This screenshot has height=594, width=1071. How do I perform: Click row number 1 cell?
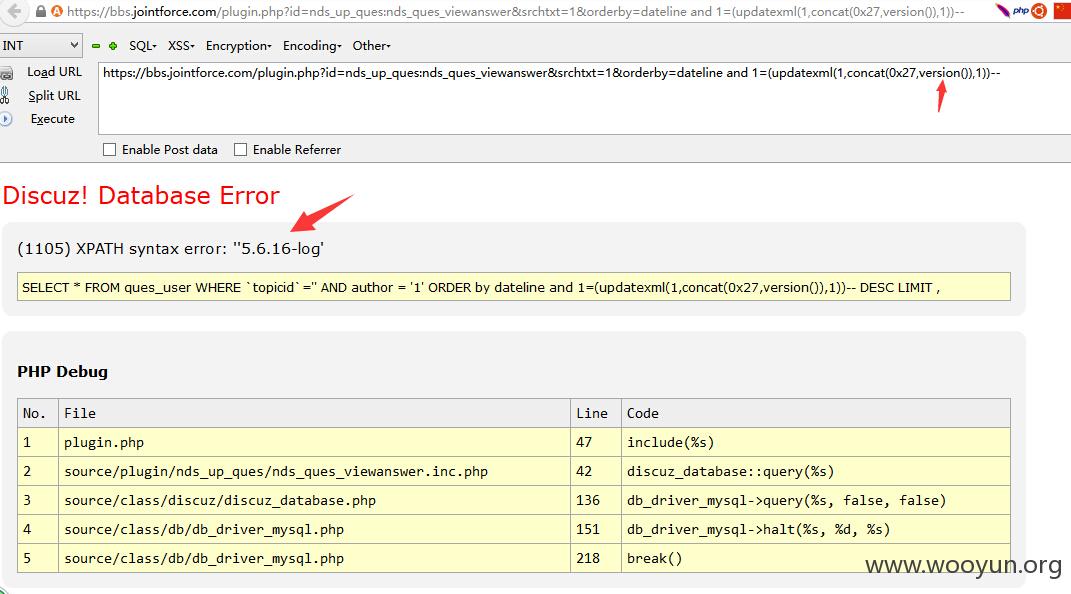click(38, 442)
